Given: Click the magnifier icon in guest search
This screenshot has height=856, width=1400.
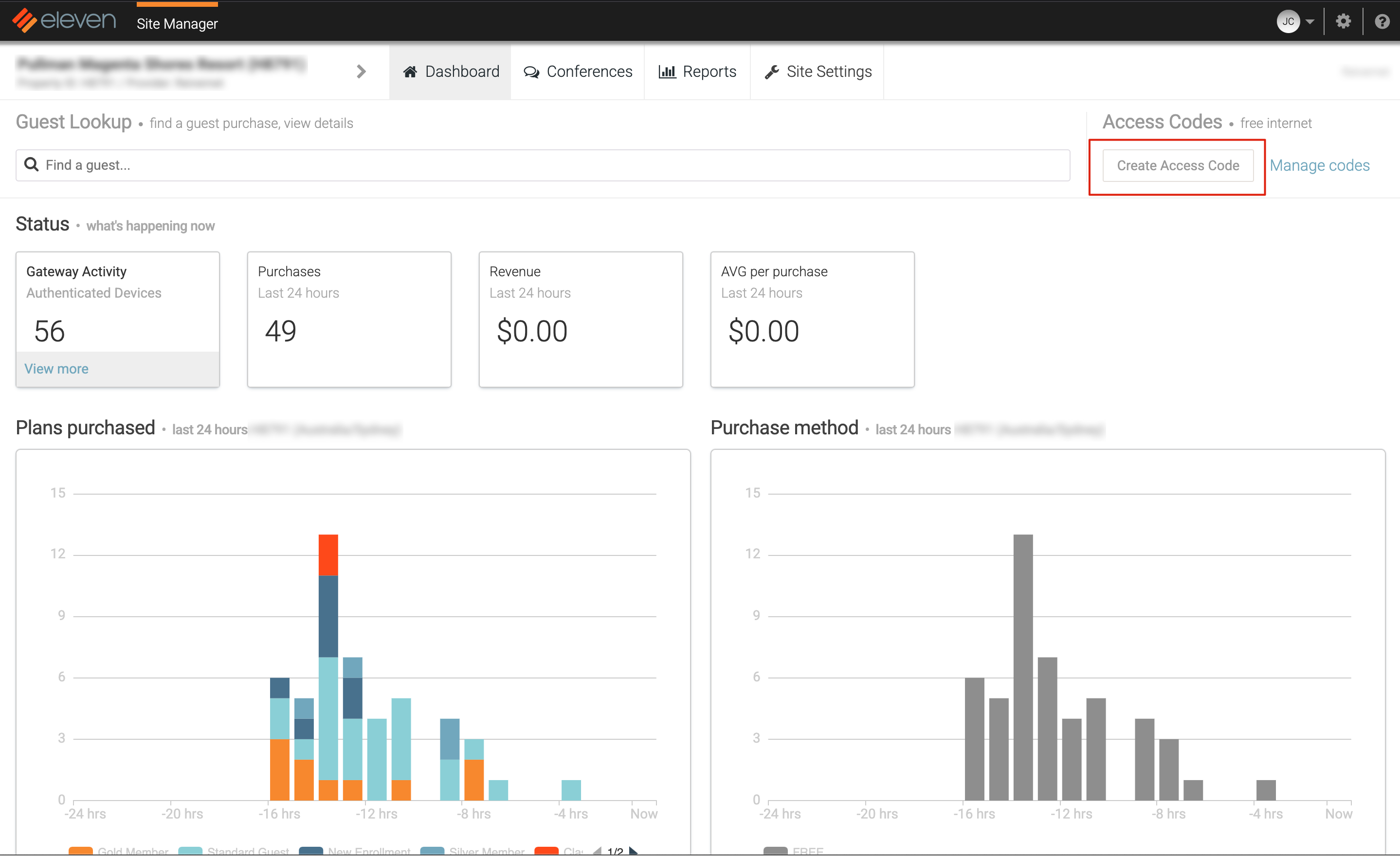Looking at the screenshot, I should click(31, 165).
